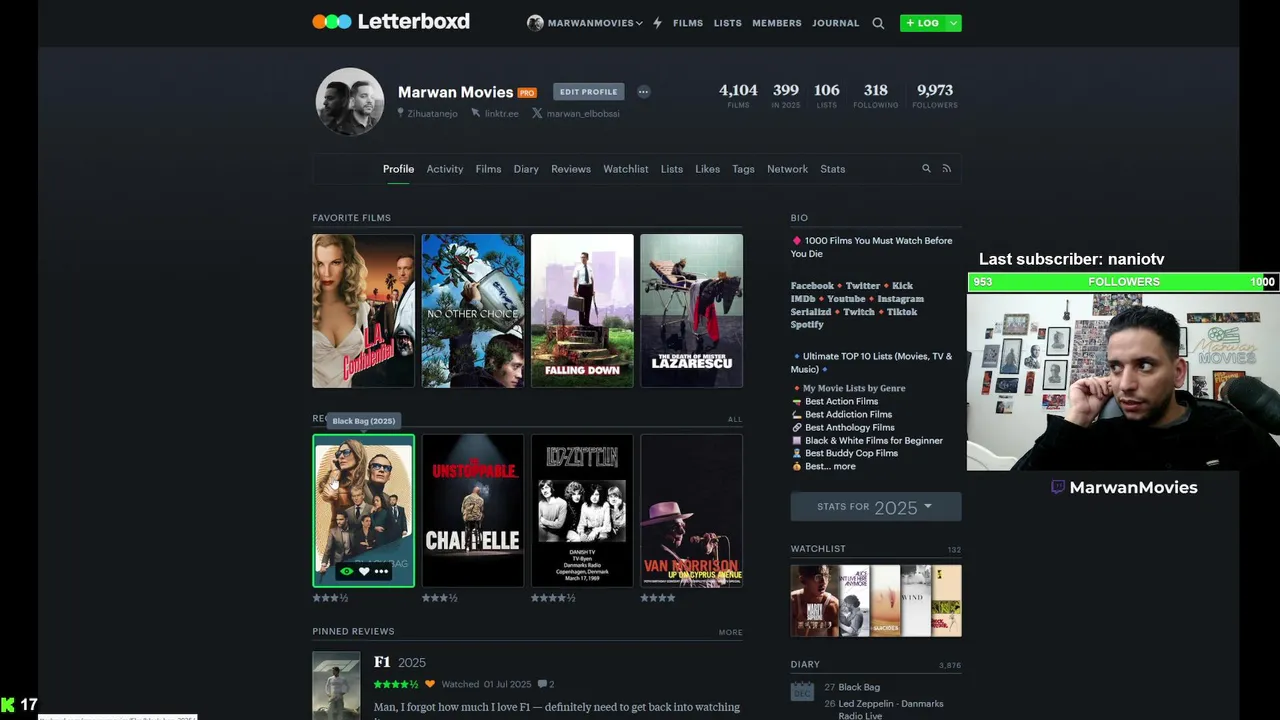Click the orange PRO badge

[527, 93]
